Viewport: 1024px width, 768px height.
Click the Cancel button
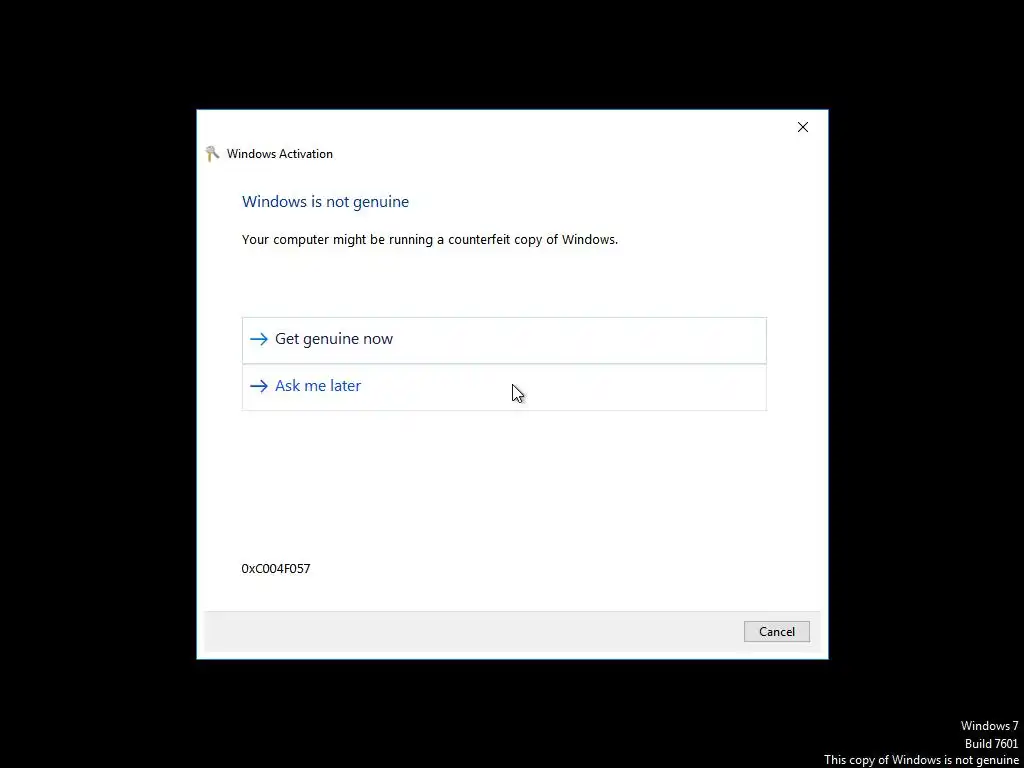coord(776,632)
